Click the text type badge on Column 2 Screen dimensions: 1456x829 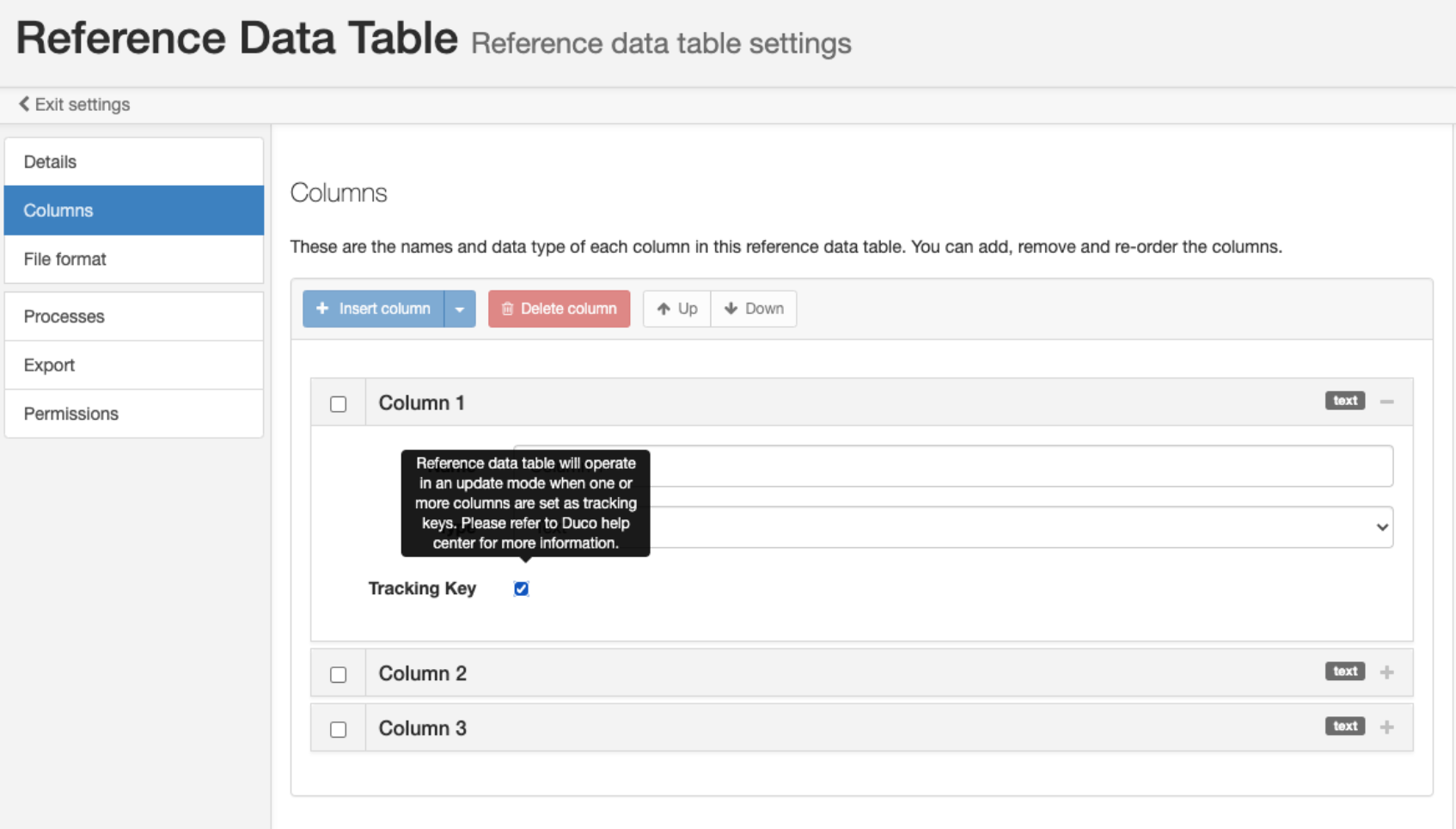point(1344,672)
